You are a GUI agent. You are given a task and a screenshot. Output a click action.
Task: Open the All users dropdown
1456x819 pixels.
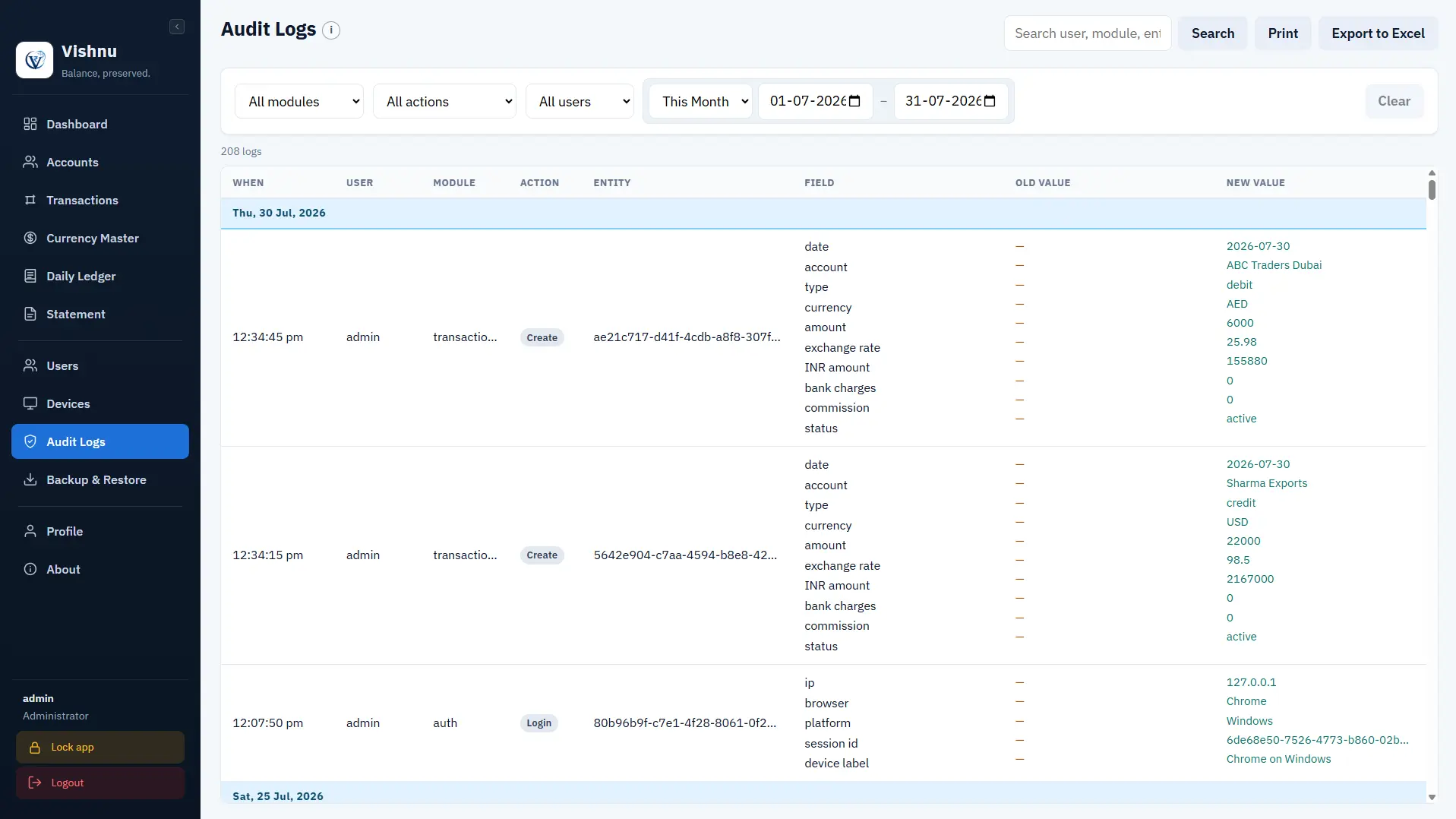580,101
